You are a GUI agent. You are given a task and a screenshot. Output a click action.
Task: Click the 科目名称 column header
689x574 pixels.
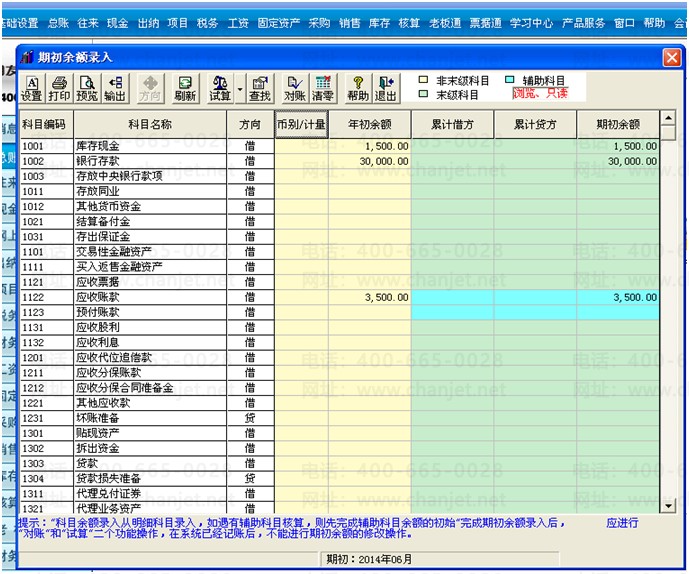pos(150,124)
